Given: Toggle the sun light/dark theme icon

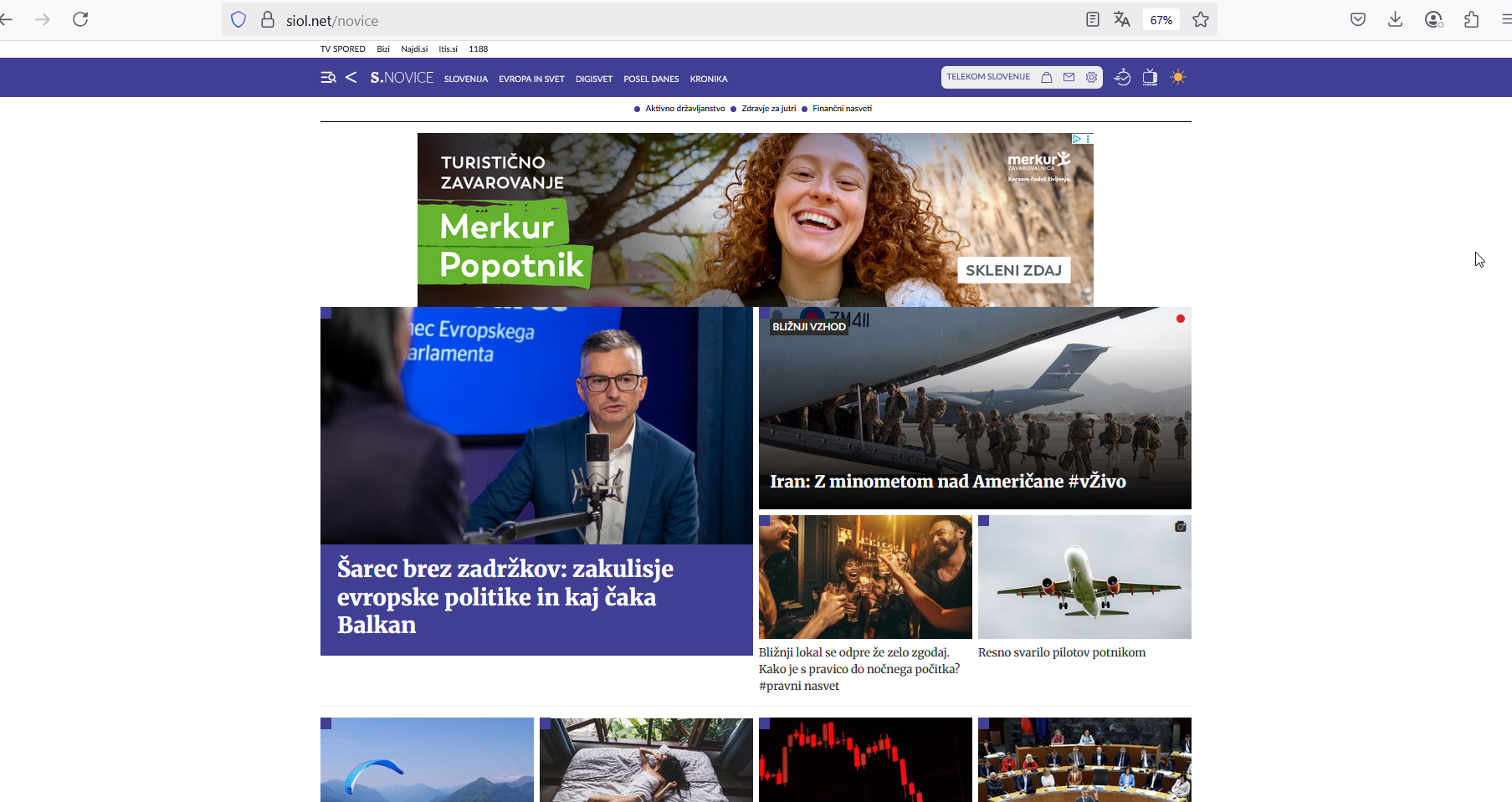Looking at the screenshot, I should 1178,78.
